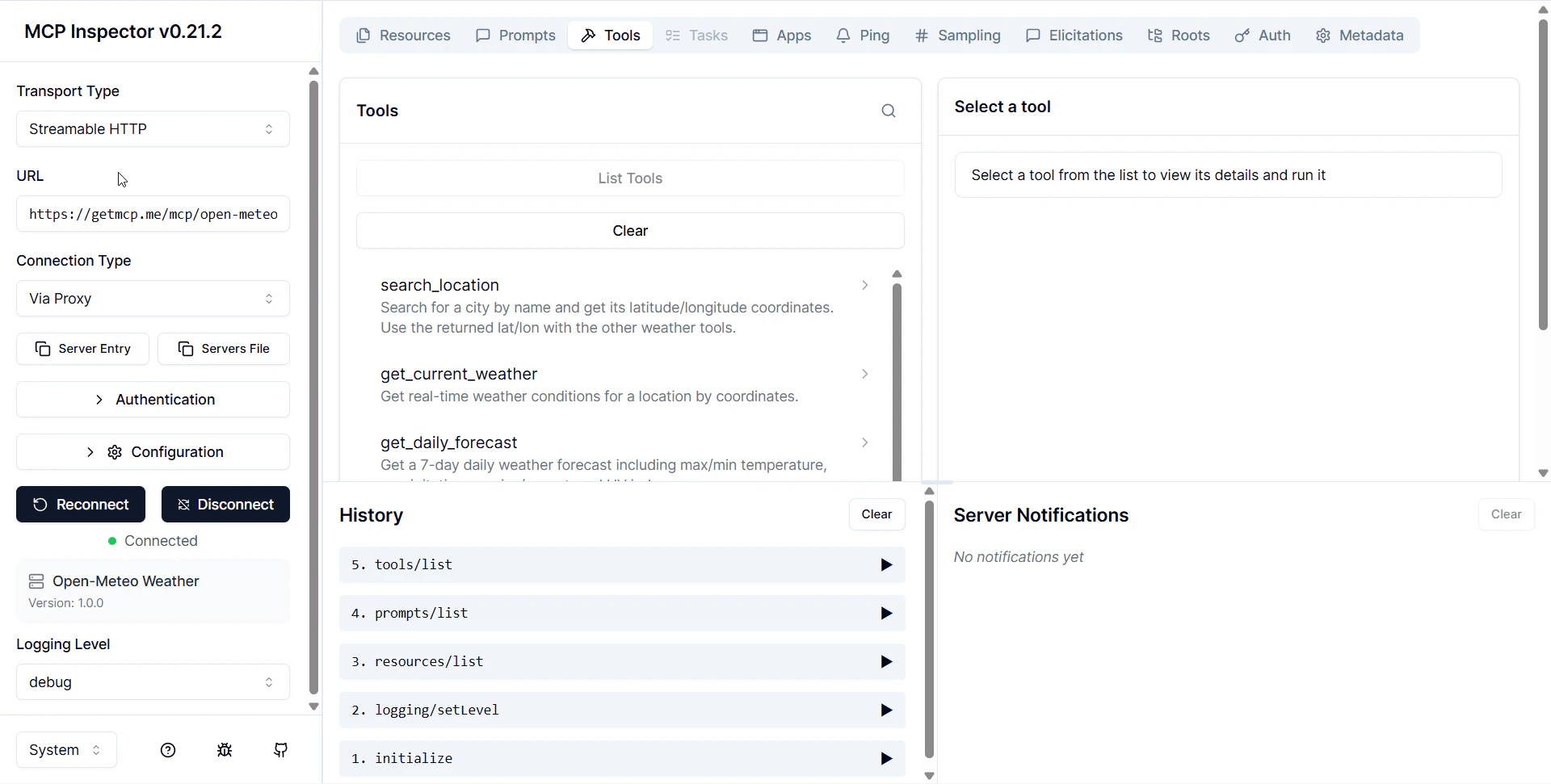
Task: Click the No notifications yet text
Action: point(1018,557)
